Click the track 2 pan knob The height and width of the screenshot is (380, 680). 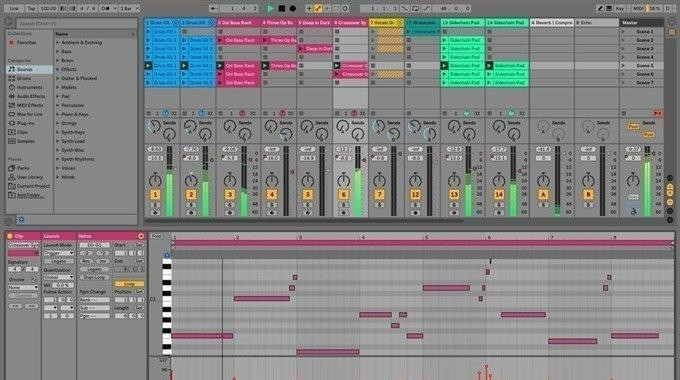(x=191, y=180)
